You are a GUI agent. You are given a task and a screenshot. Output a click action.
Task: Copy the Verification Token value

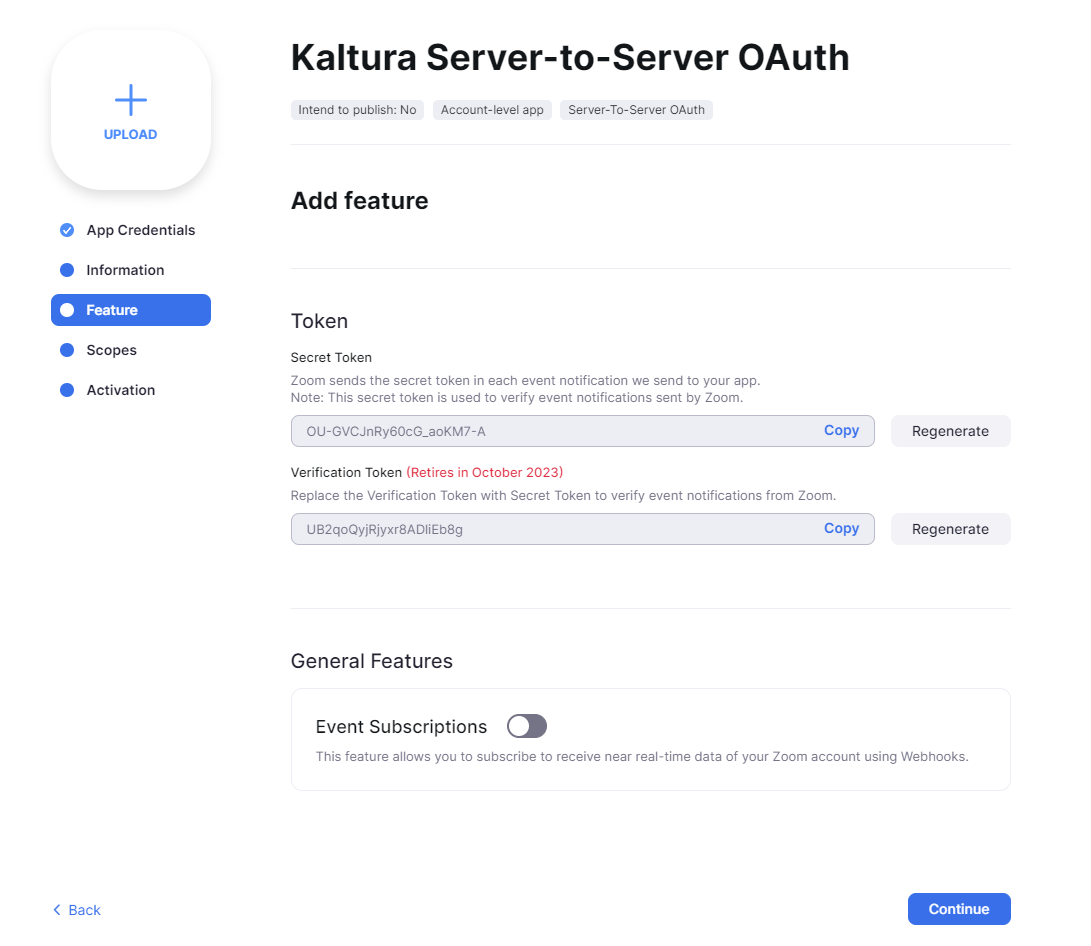pos(841,529)
